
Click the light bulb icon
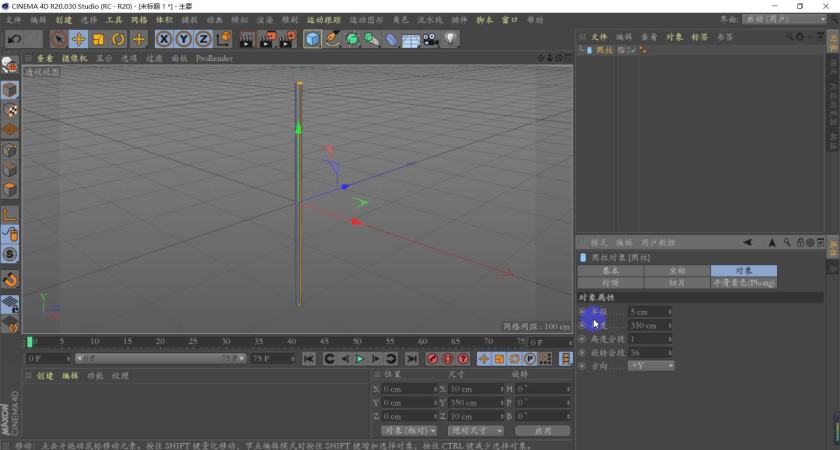point(451,39)
